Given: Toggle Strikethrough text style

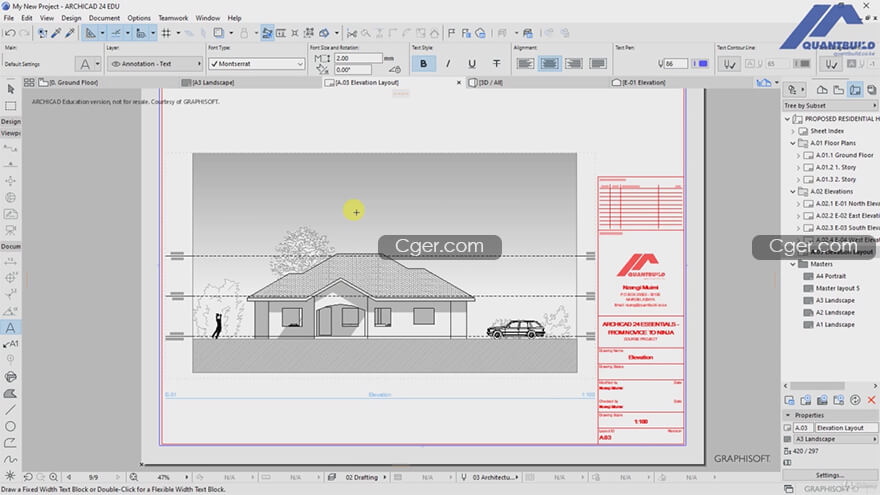Looking at the screenshot, I should (496, 63).
